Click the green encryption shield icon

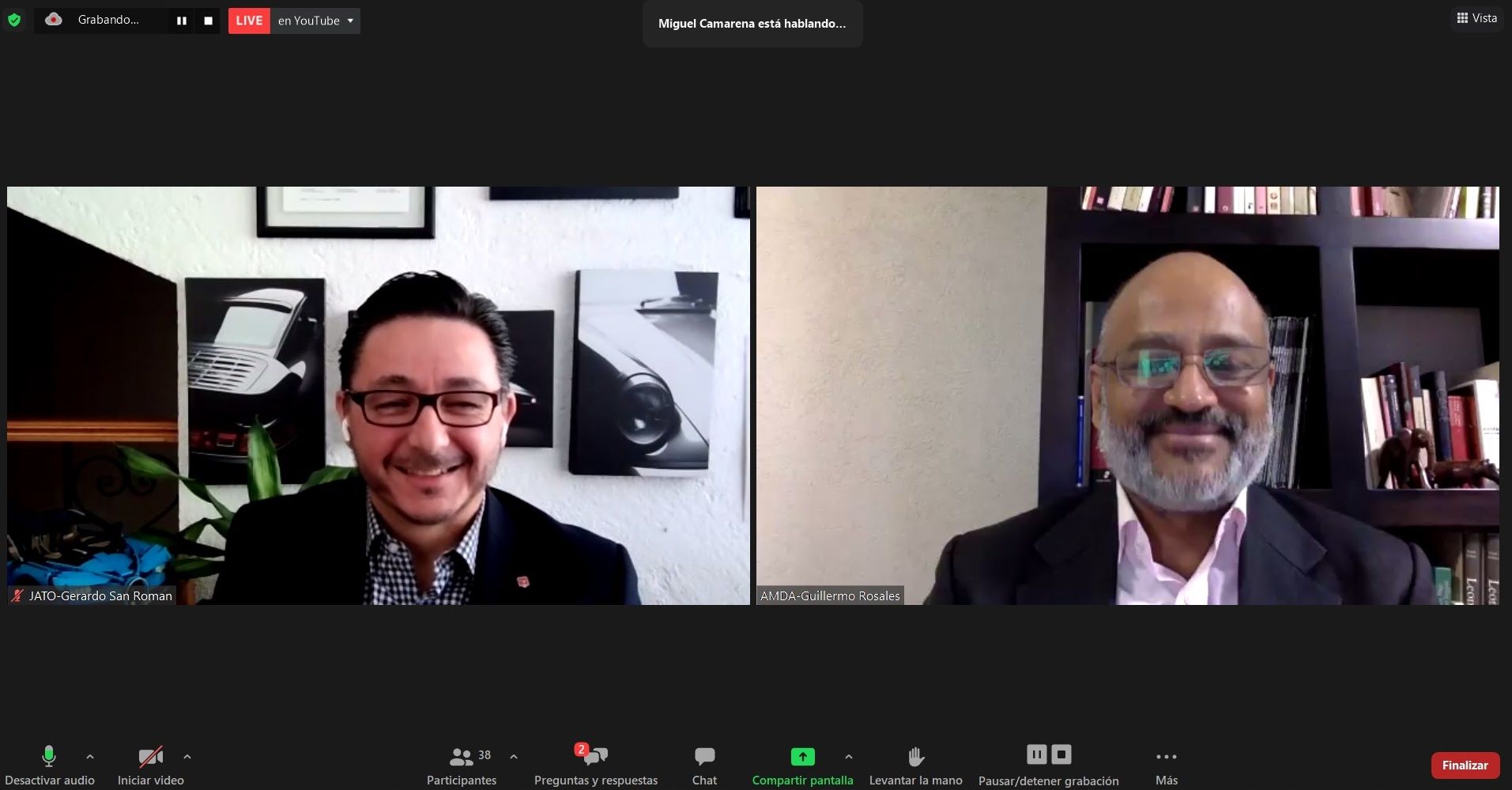(x=14, y=21)
